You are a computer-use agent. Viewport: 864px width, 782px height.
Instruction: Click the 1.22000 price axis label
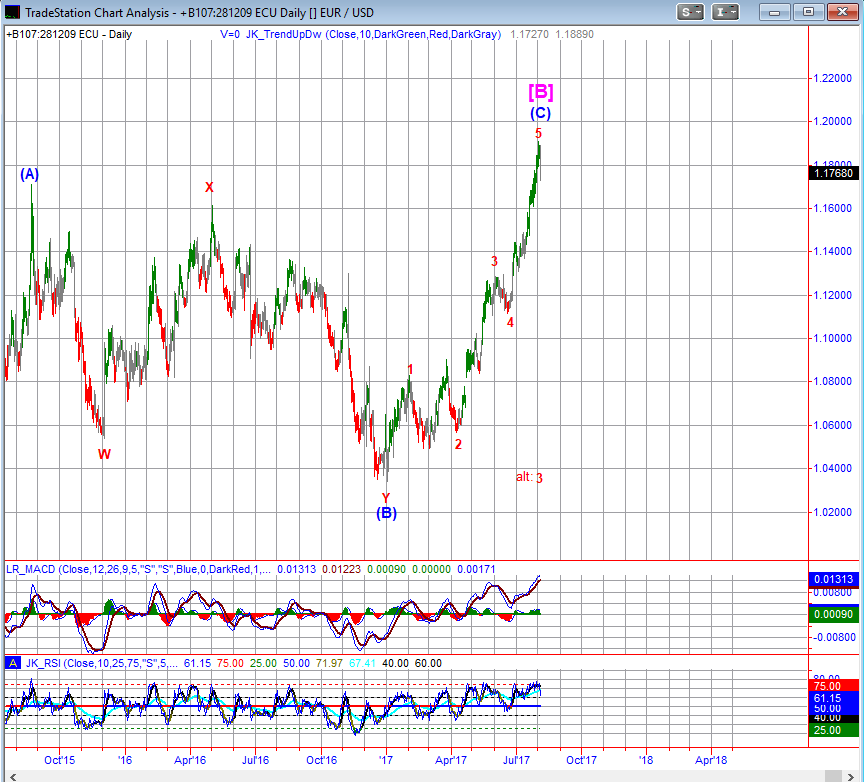tap(833, 78)
